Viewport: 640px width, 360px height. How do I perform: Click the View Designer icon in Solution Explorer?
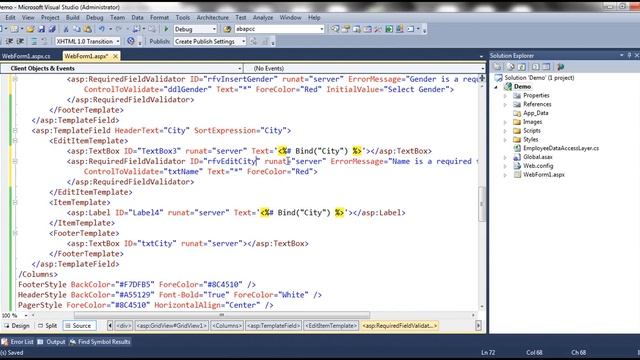(546, 67)
